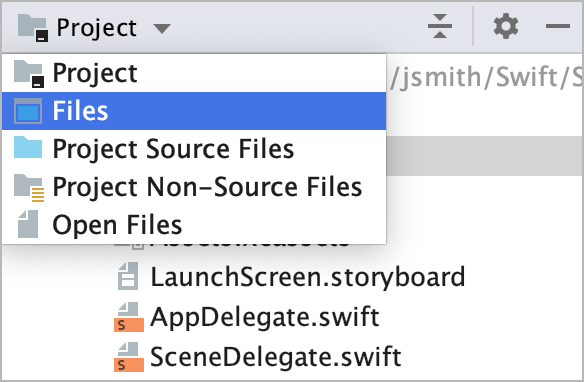Click the Project Source Files folder icon
The image size is (584, 382).
pos(28,147)
